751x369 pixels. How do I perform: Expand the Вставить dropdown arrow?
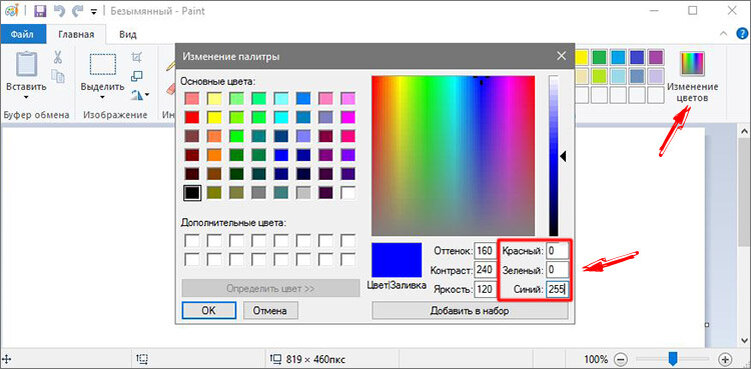click(26, 96)
